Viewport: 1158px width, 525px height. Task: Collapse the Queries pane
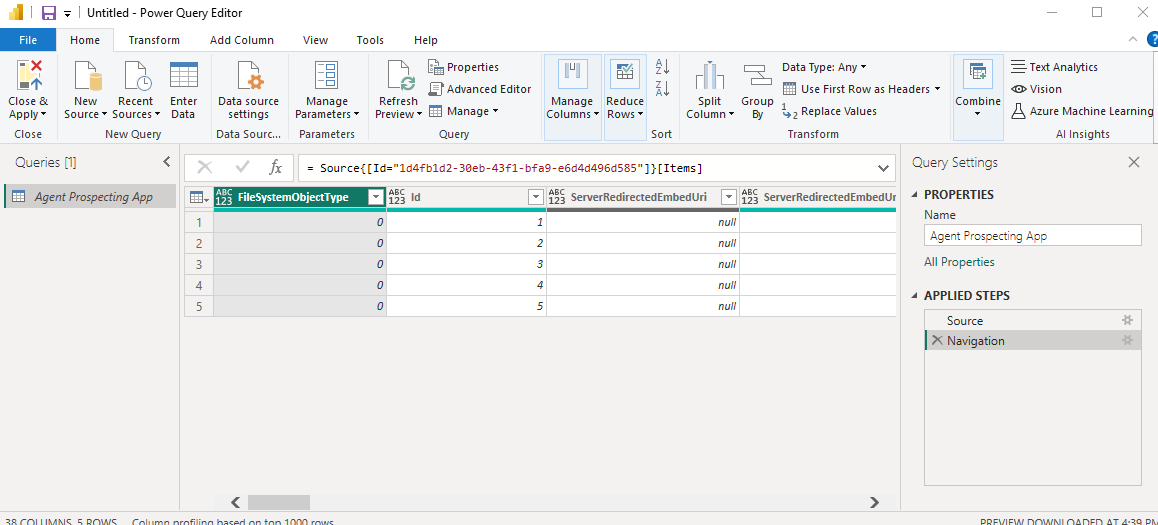[166, 162]
